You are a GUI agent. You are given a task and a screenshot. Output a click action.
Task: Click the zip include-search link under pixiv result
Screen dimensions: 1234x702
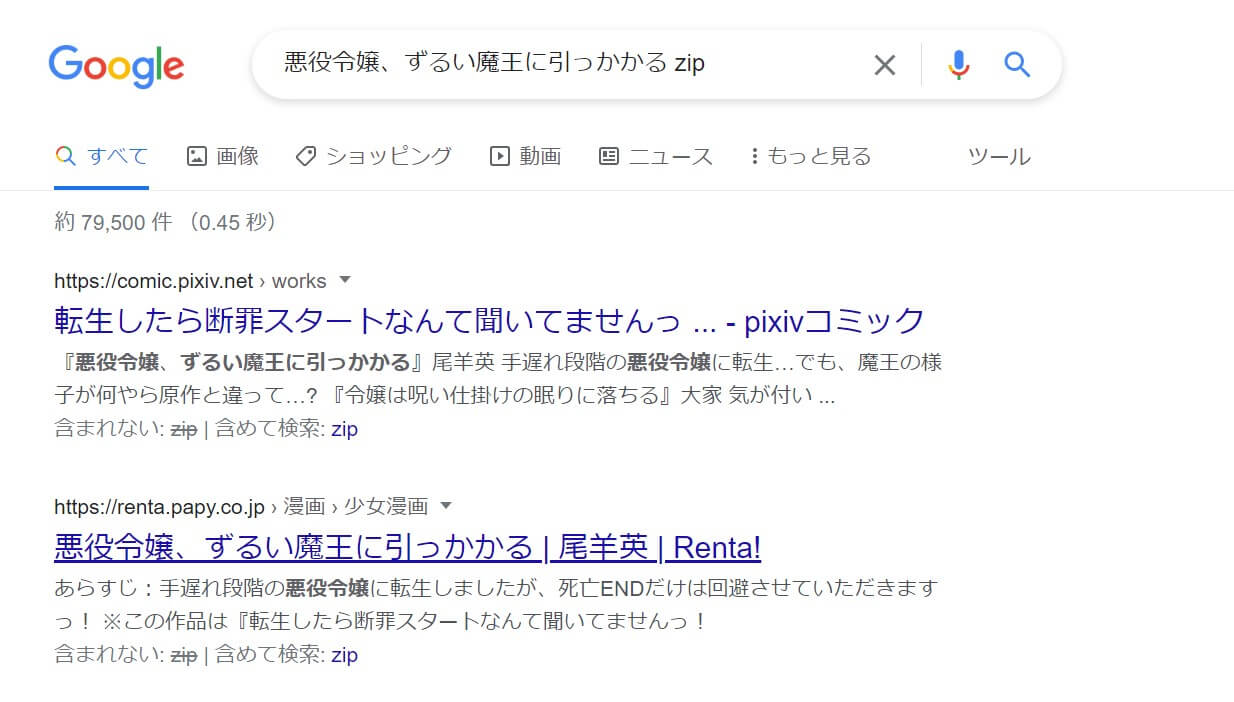pyautogui.click(x=344, y=429)
